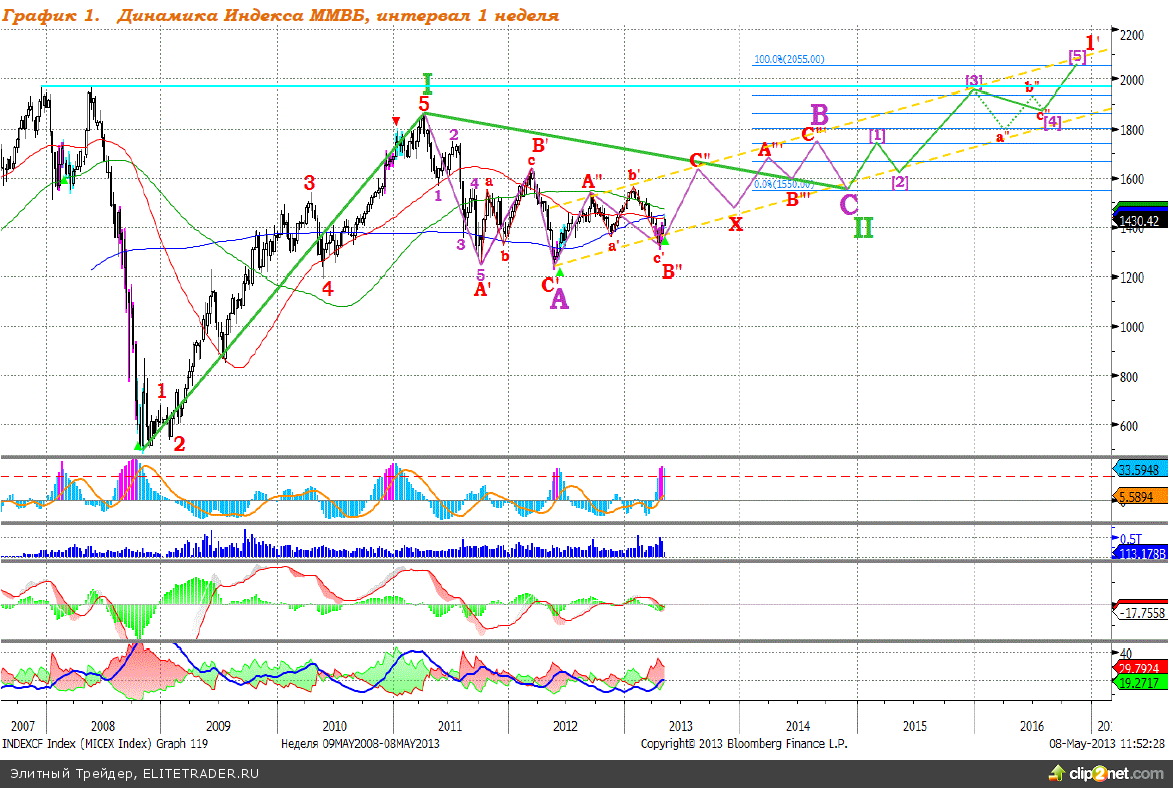Click the blue 33.5948 indicator value tag

point(1141,468)
